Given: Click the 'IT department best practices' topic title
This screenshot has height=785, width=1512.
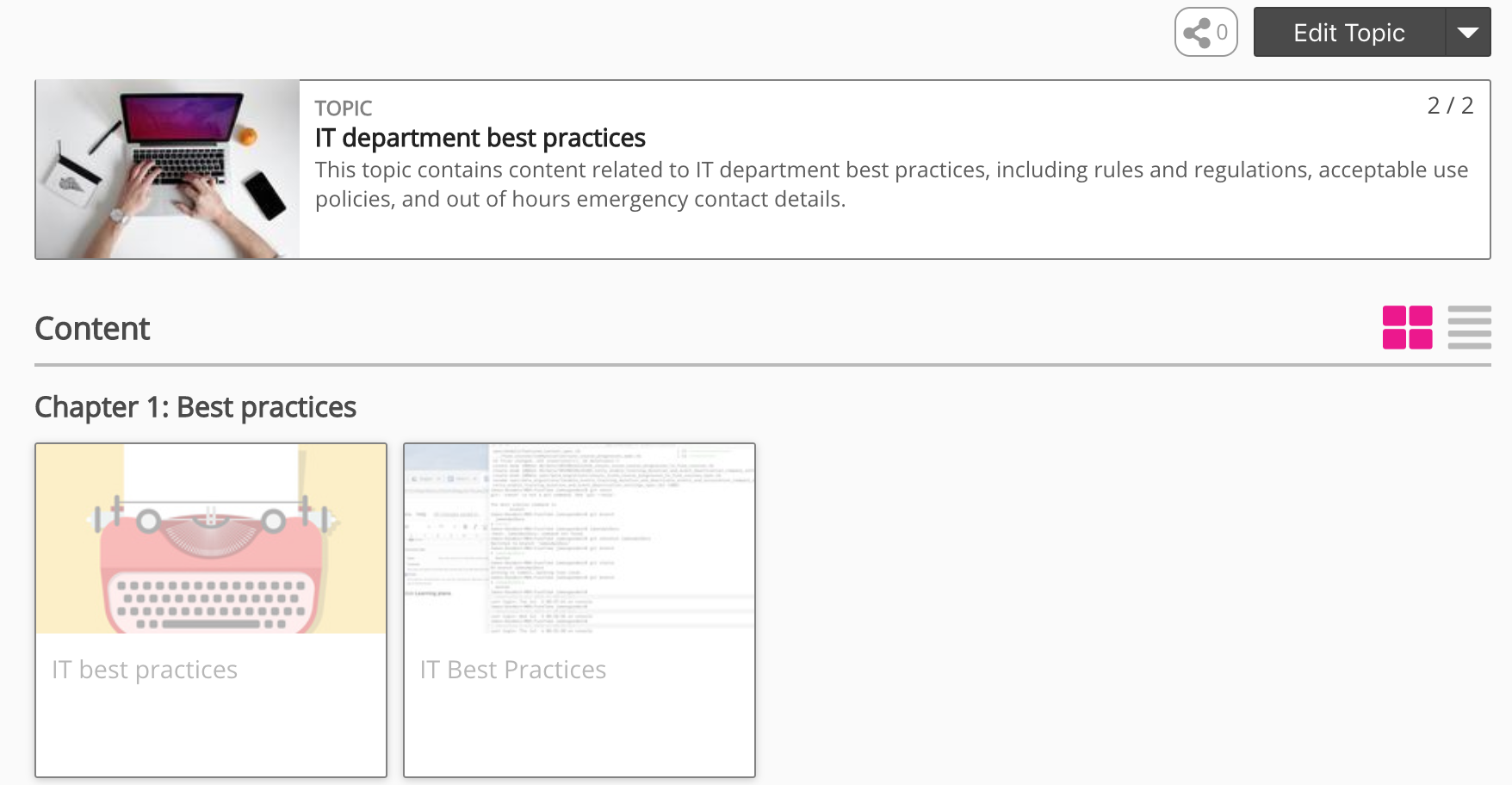Looking at the screenshot, I should (480, 138).
